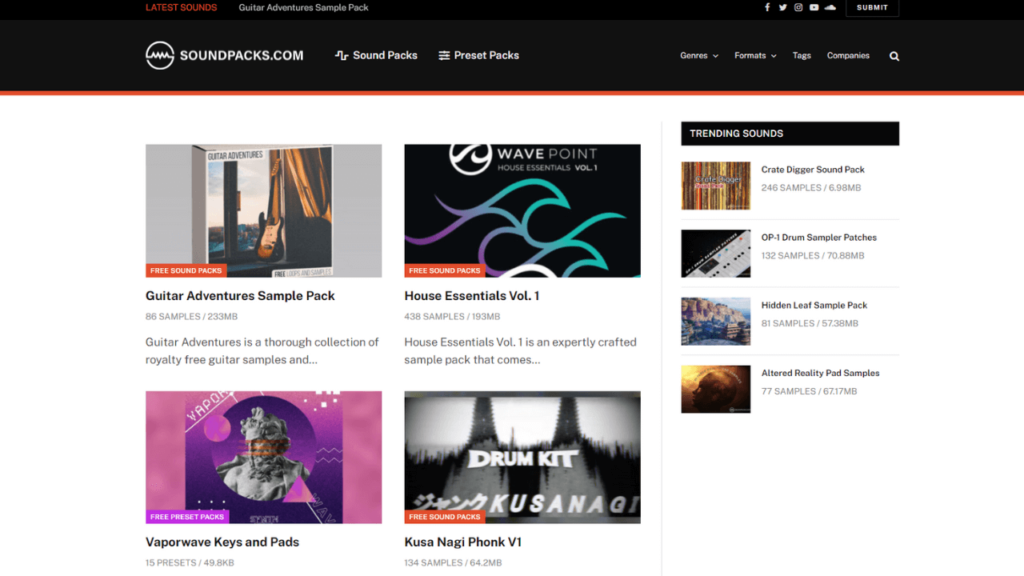Click the Guitar Adventures description excerpt
Image resolution: width=1024 pixels, height=576 pixels.
262,351
